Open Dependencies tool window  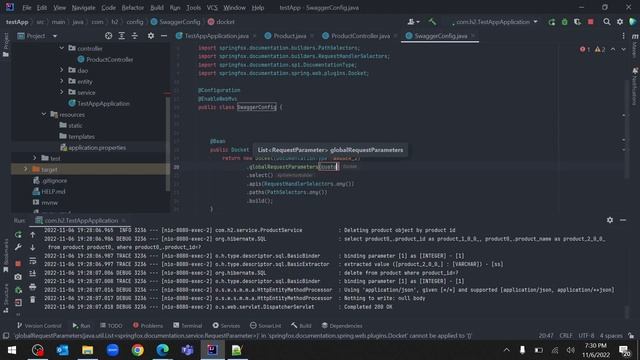pyautogui.click(x=342, y=326)
